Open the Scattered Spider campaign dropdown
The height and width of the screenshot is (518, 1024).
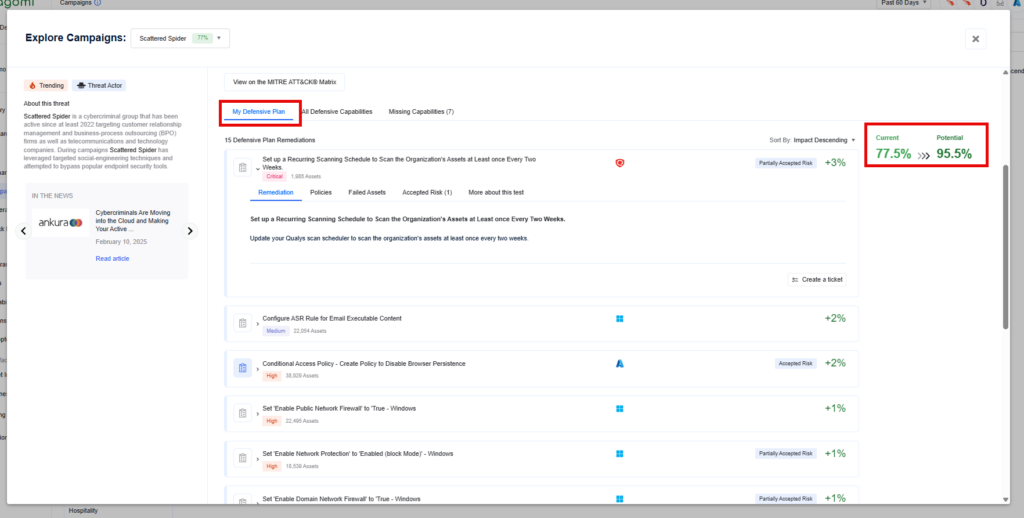(x=180, y=39)
